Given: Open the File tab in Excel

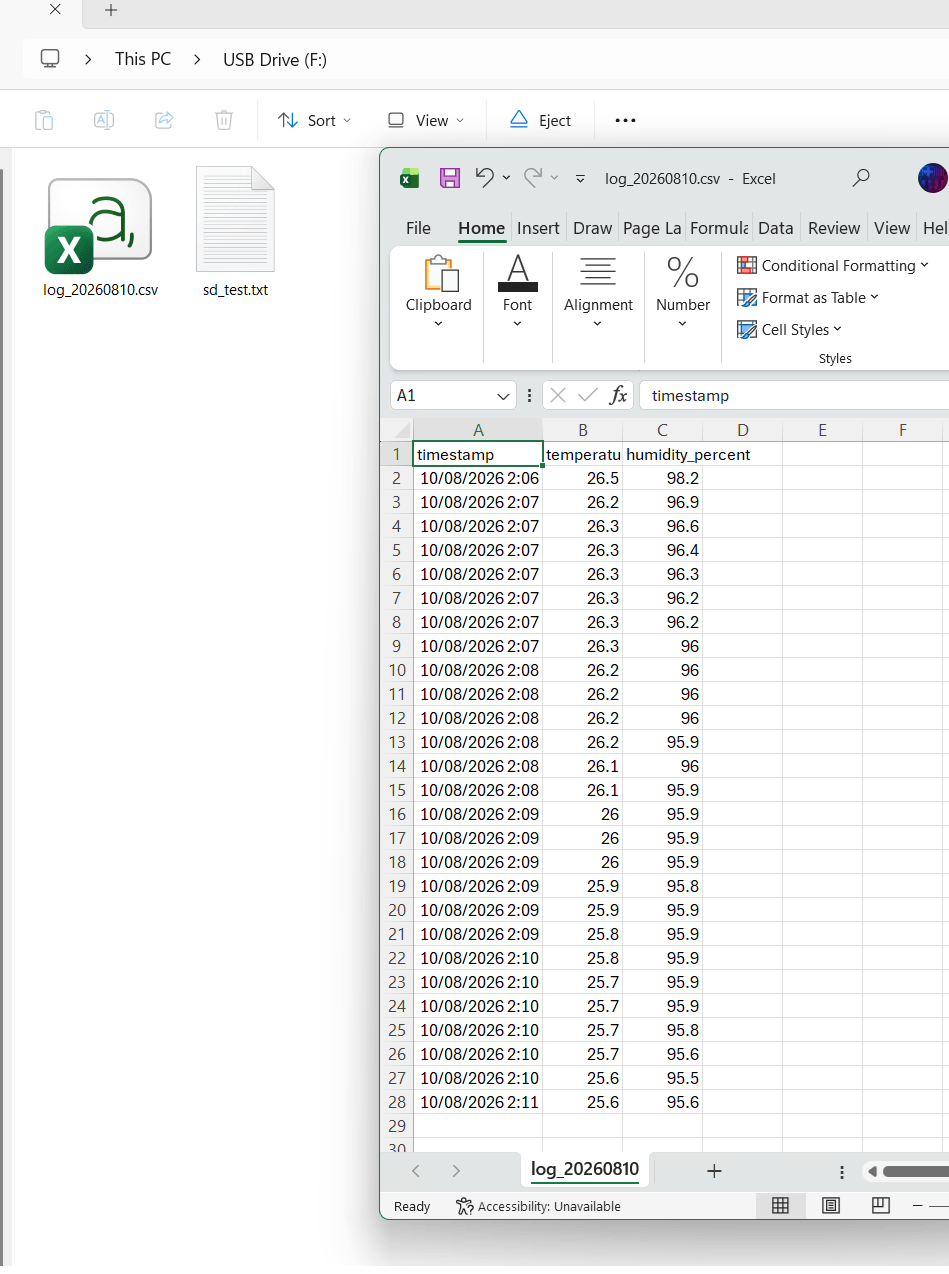Looking at the screenshot, I should [418, 228].
